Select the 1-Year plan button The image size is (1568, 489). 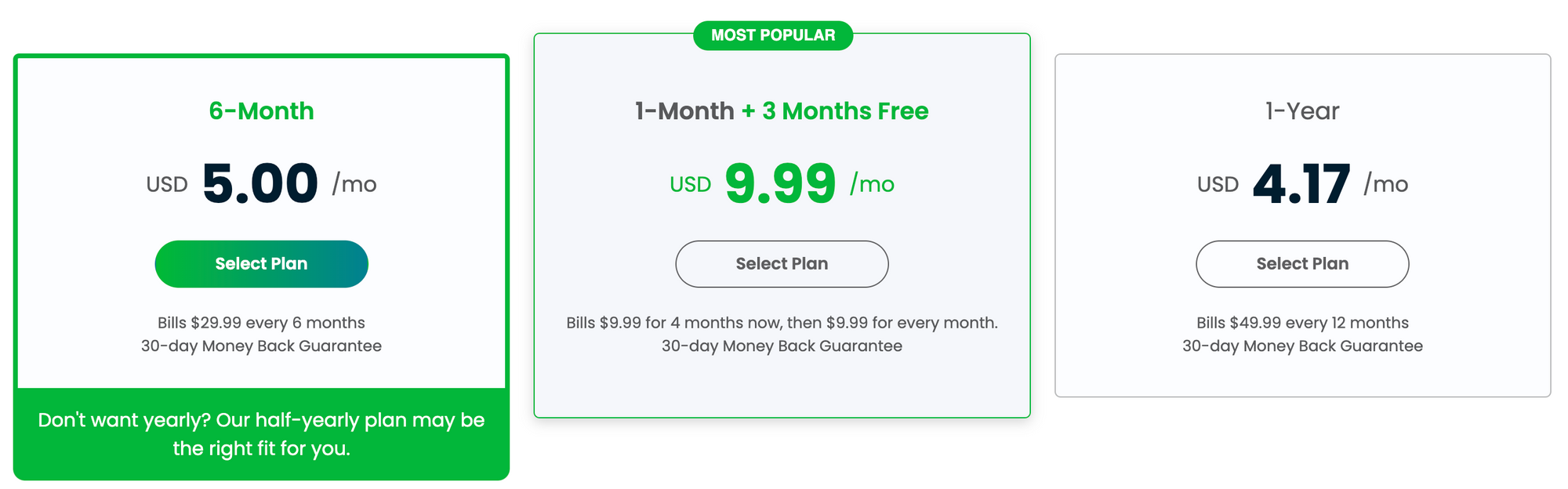tap(1302, 264)
